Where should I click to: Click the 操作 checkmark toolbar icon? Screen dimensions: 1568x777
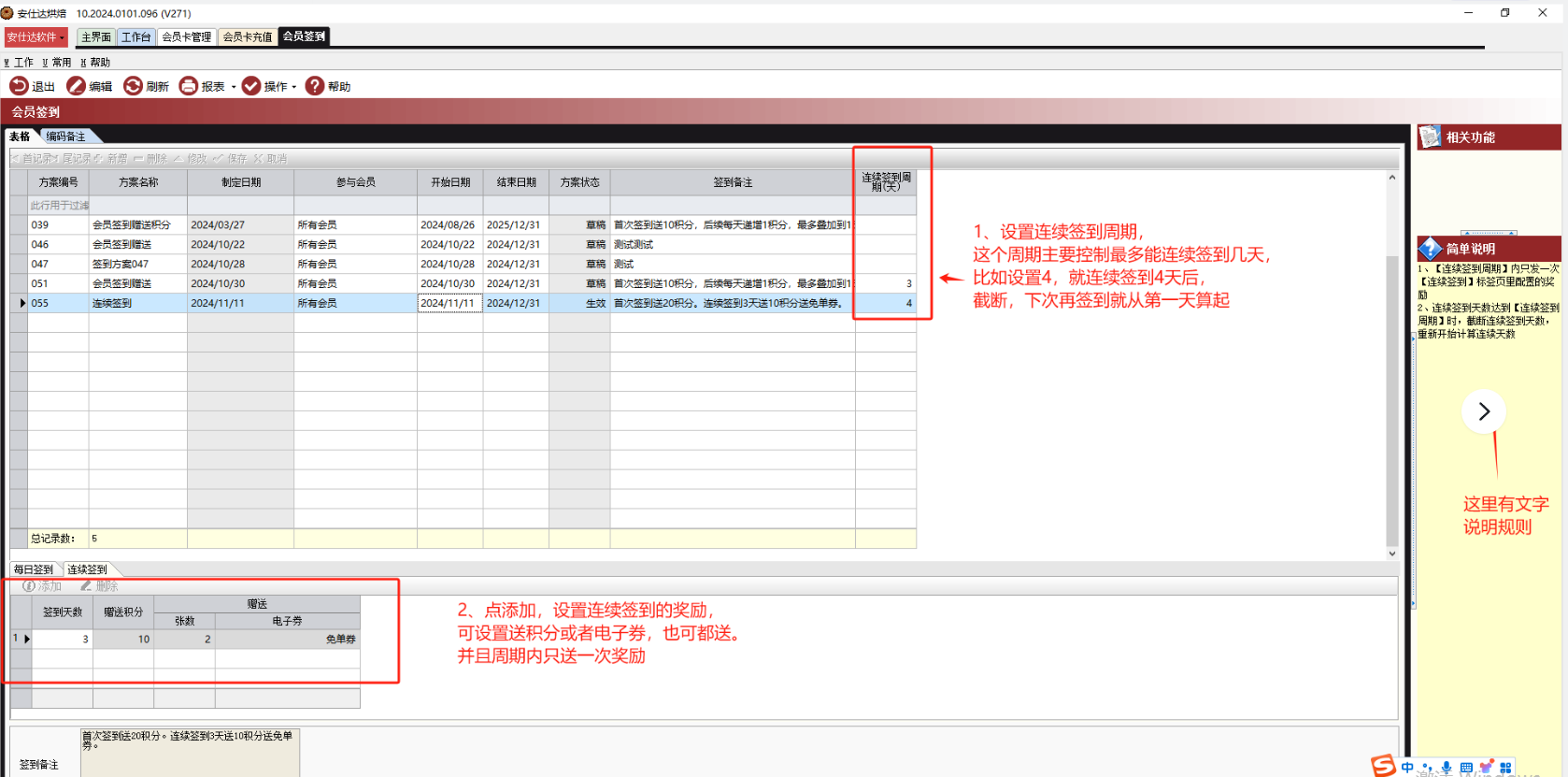pos(251,86)
